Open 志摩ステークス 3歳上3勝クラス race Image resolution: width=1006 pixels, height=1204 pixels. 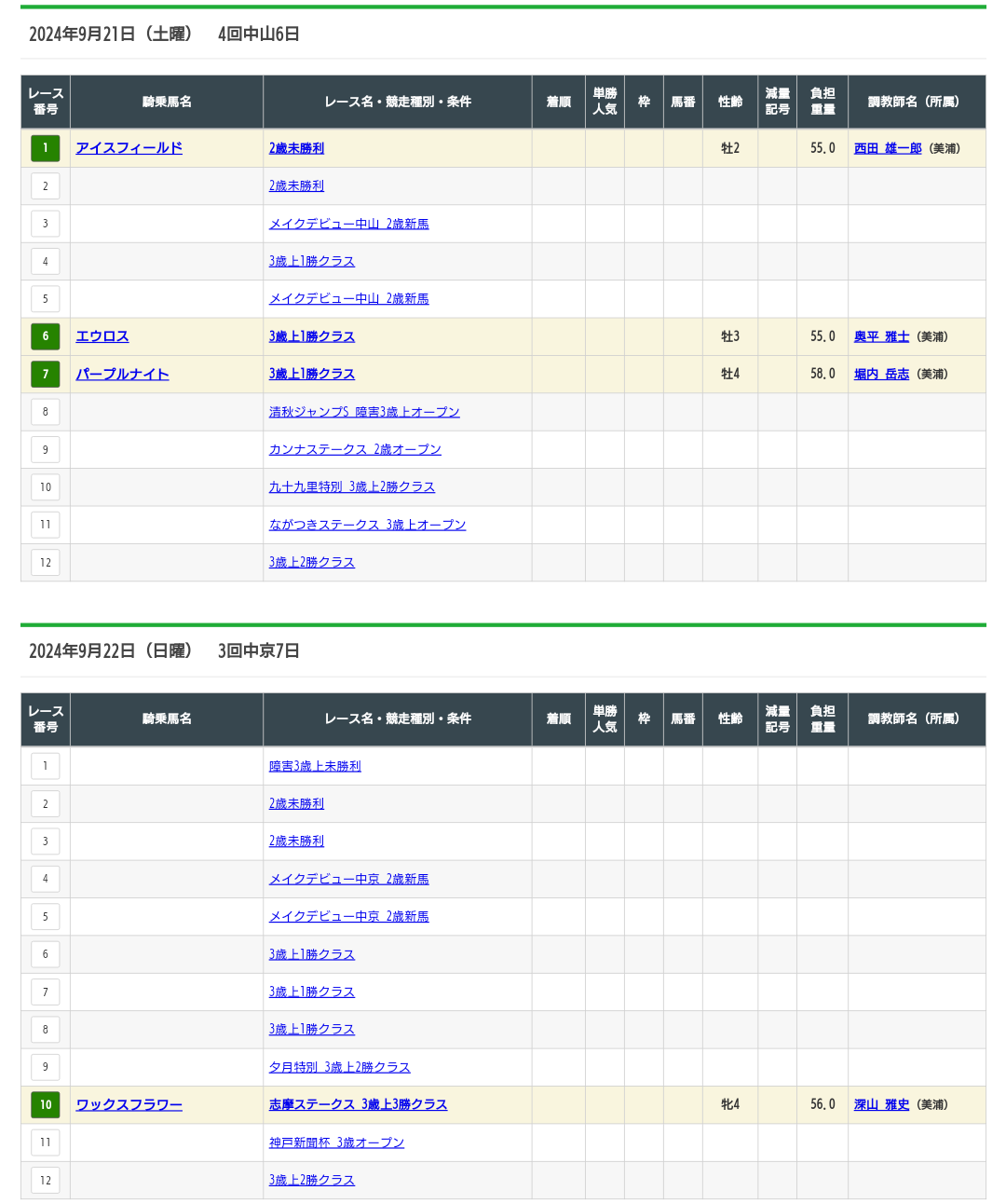(x=358, y=1104)
